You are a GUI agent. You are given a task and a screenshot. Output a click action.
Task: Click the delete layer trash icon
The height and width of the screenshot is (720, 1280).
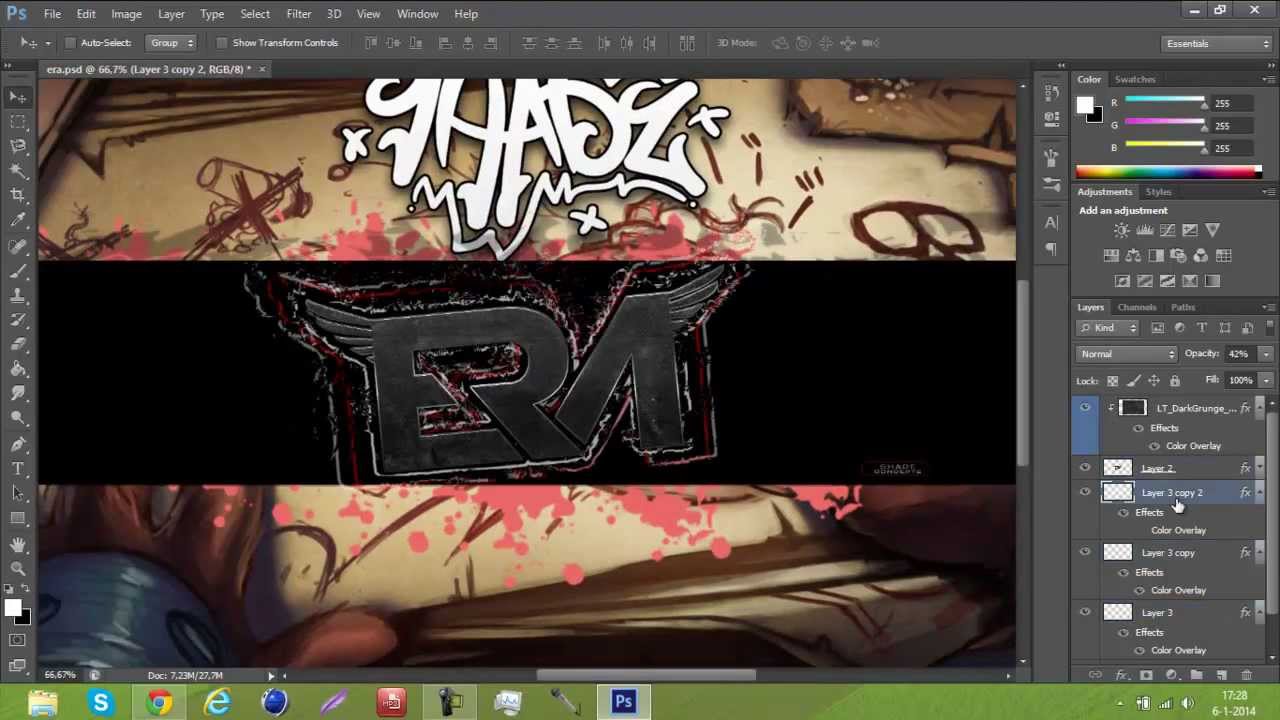[x=1246, y=676]
